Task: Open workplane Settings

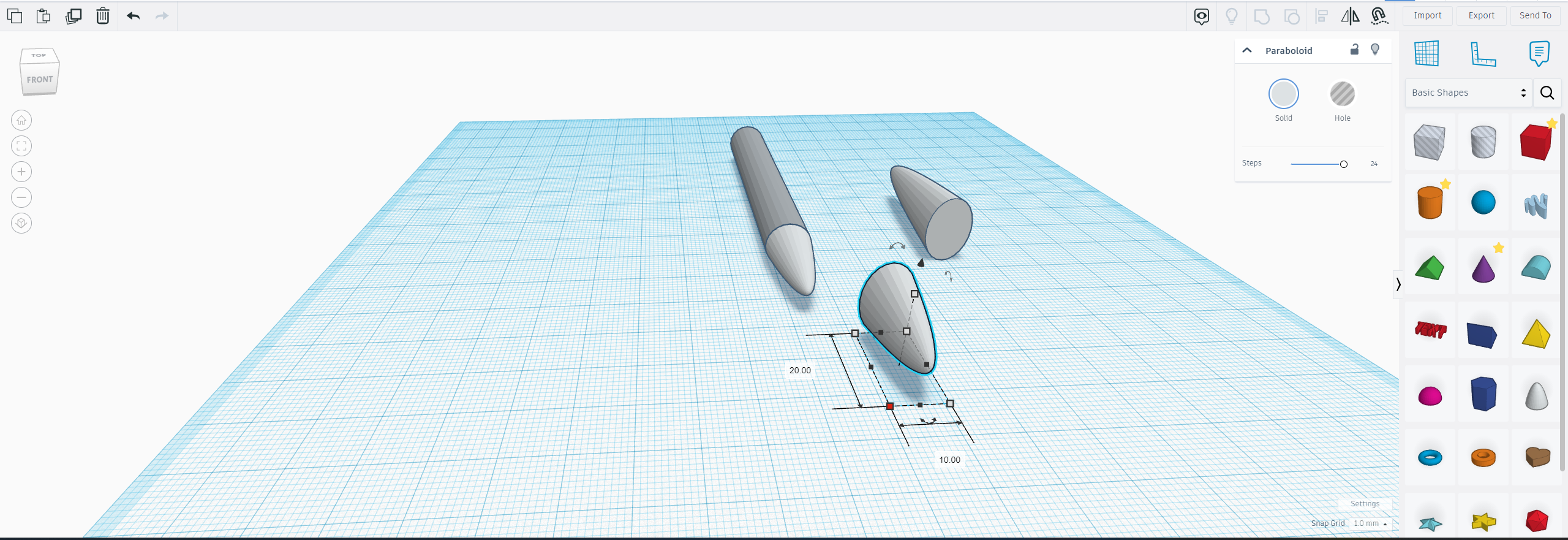Action: pos(1365,504)
